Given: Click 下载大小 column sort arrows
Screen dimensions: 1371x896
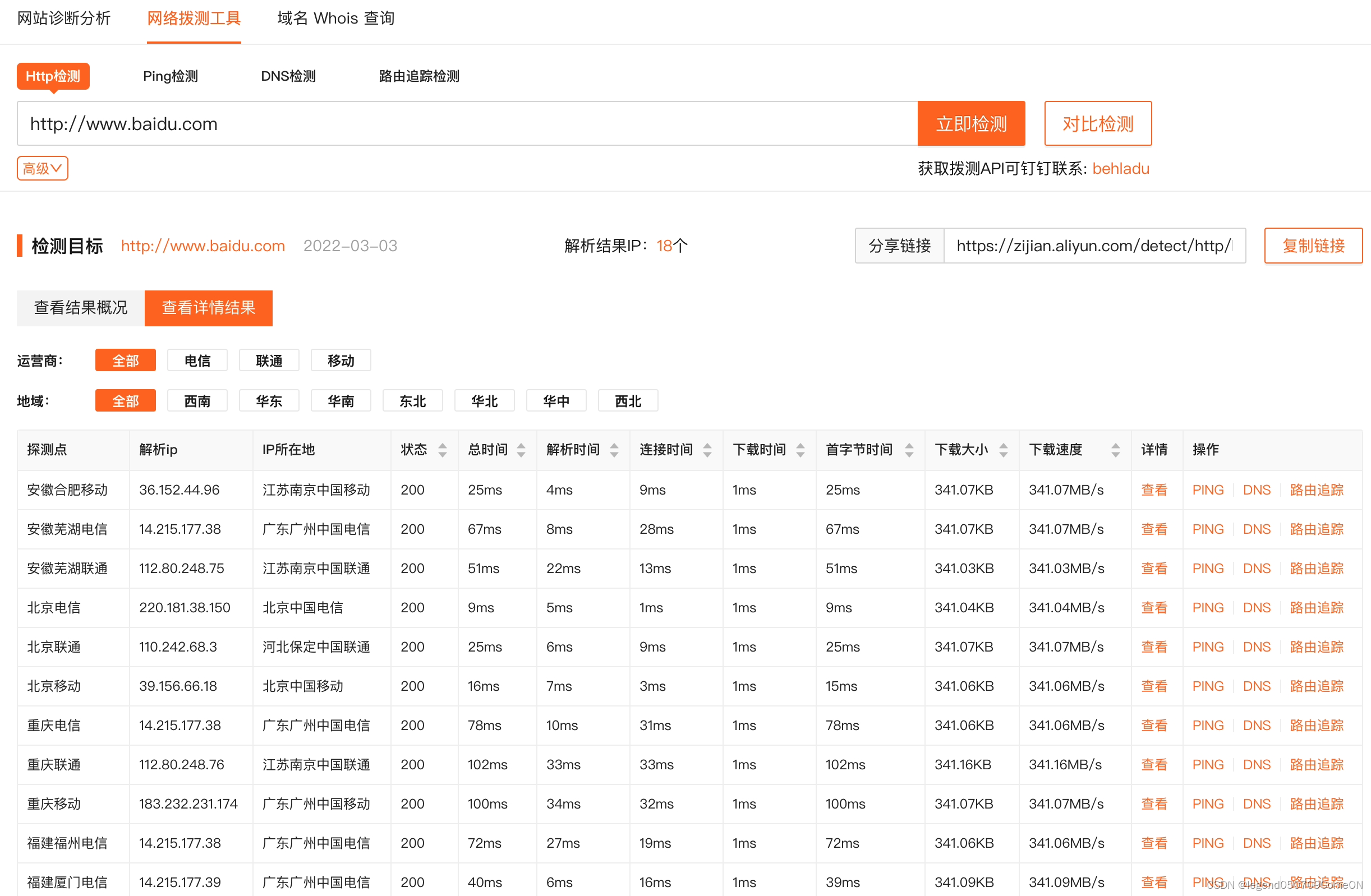Looking at the screenshot, I should click(x=1004, y=450).
